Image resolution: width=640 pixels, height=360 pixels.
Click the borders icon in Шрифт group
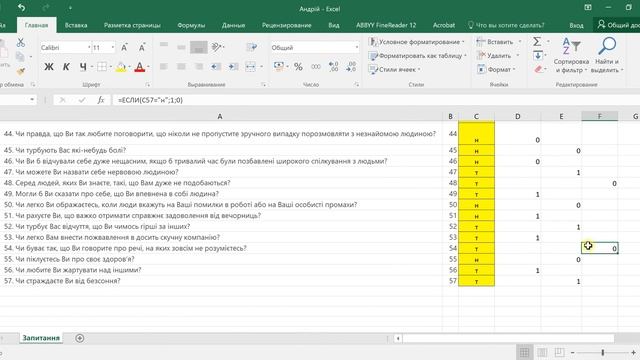(102, 67)
